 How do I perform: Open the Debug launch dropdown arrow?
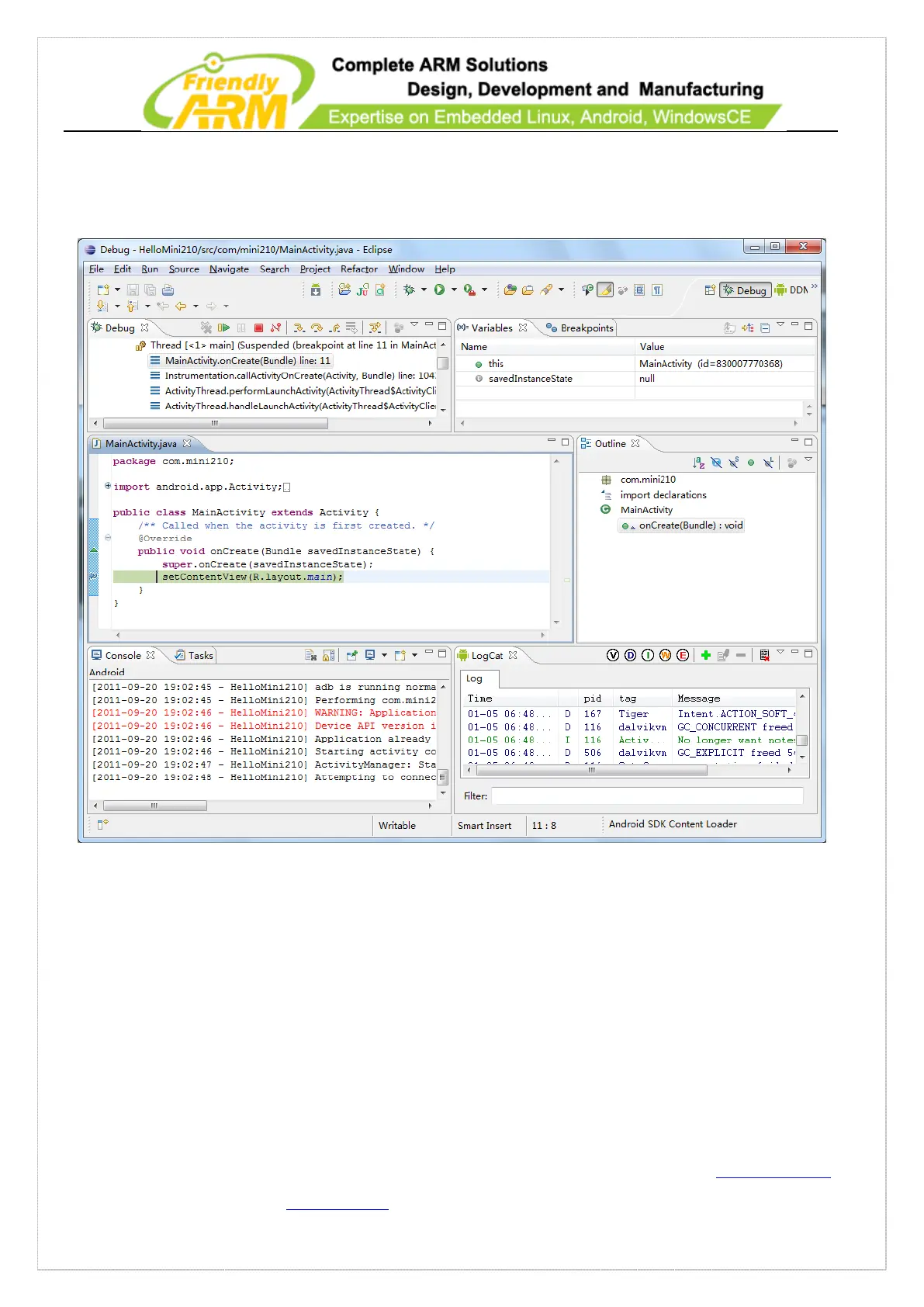click(x=424, y=290)
